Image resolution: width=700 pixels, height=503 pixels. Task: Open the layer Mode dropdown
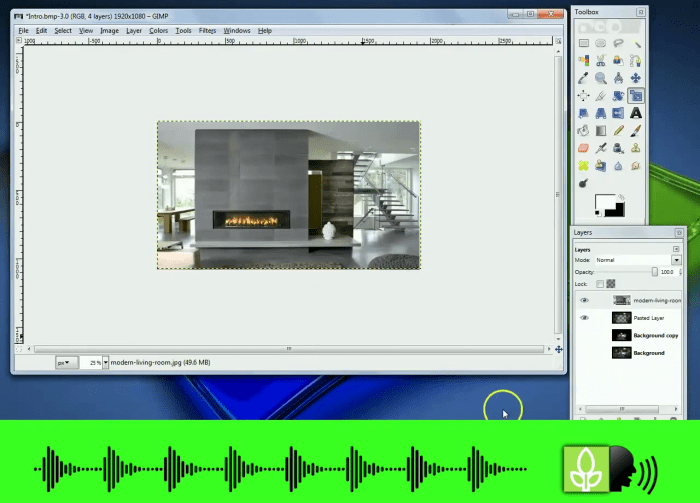[x=676, y=260]
